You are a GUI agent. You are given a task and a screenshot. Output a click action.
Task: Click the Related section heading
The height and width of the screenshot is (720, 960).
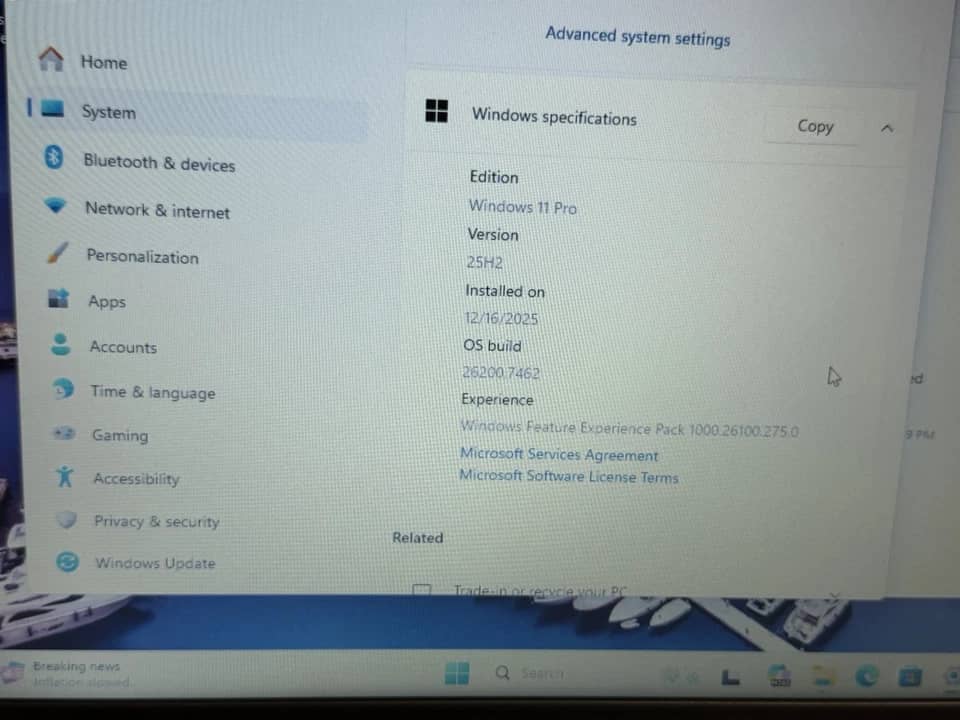(418, 537)
